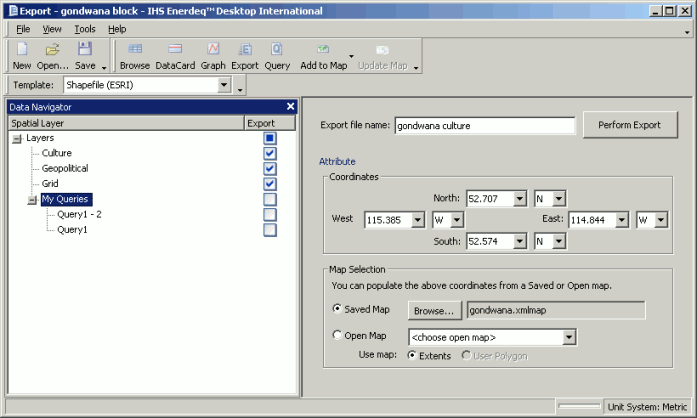
Task: Select the Open Map radio button
Action: (x=337, y=336)
